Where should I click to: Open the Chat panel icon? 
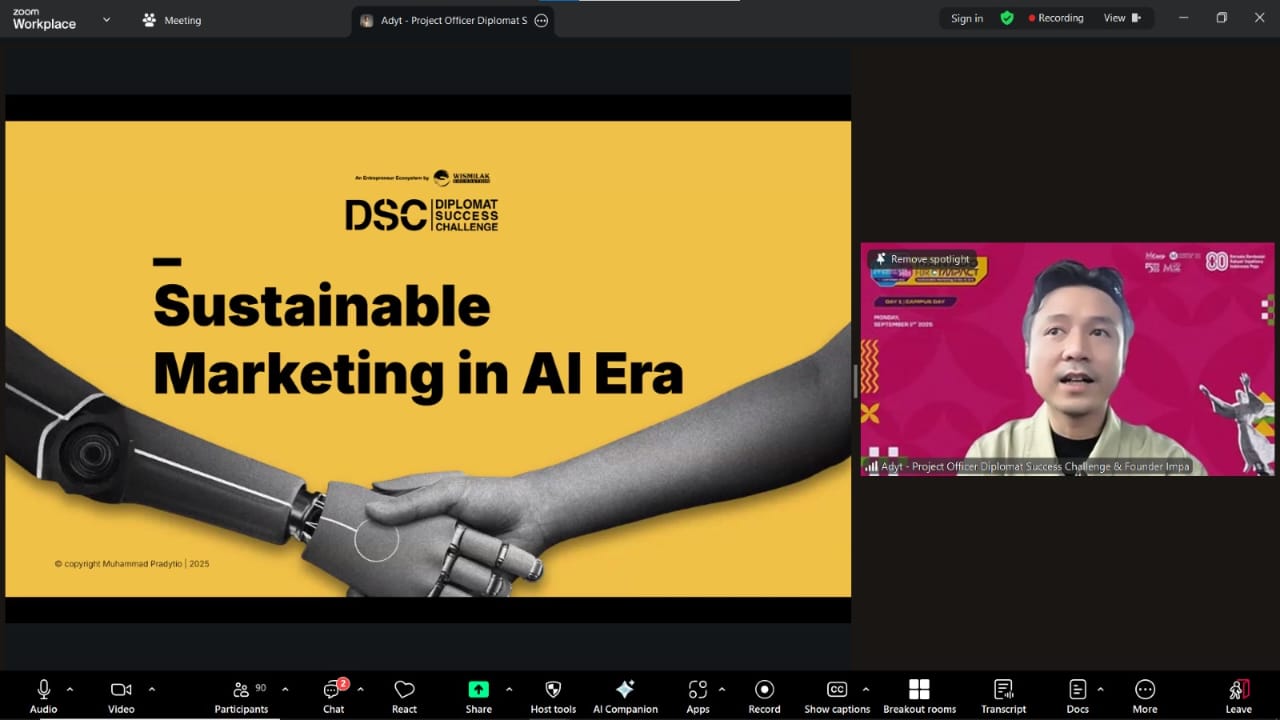[333, 690]
